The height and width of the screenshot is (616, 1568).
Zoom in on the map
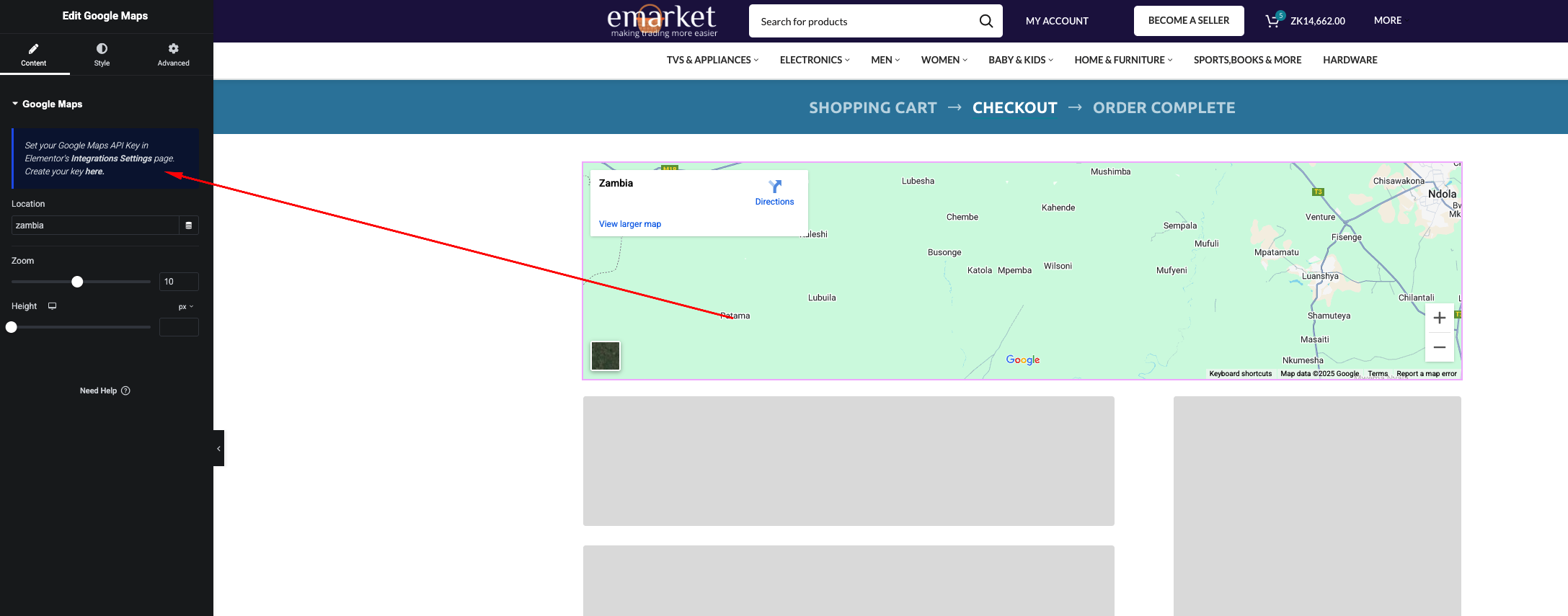[x=1440, y=318]
